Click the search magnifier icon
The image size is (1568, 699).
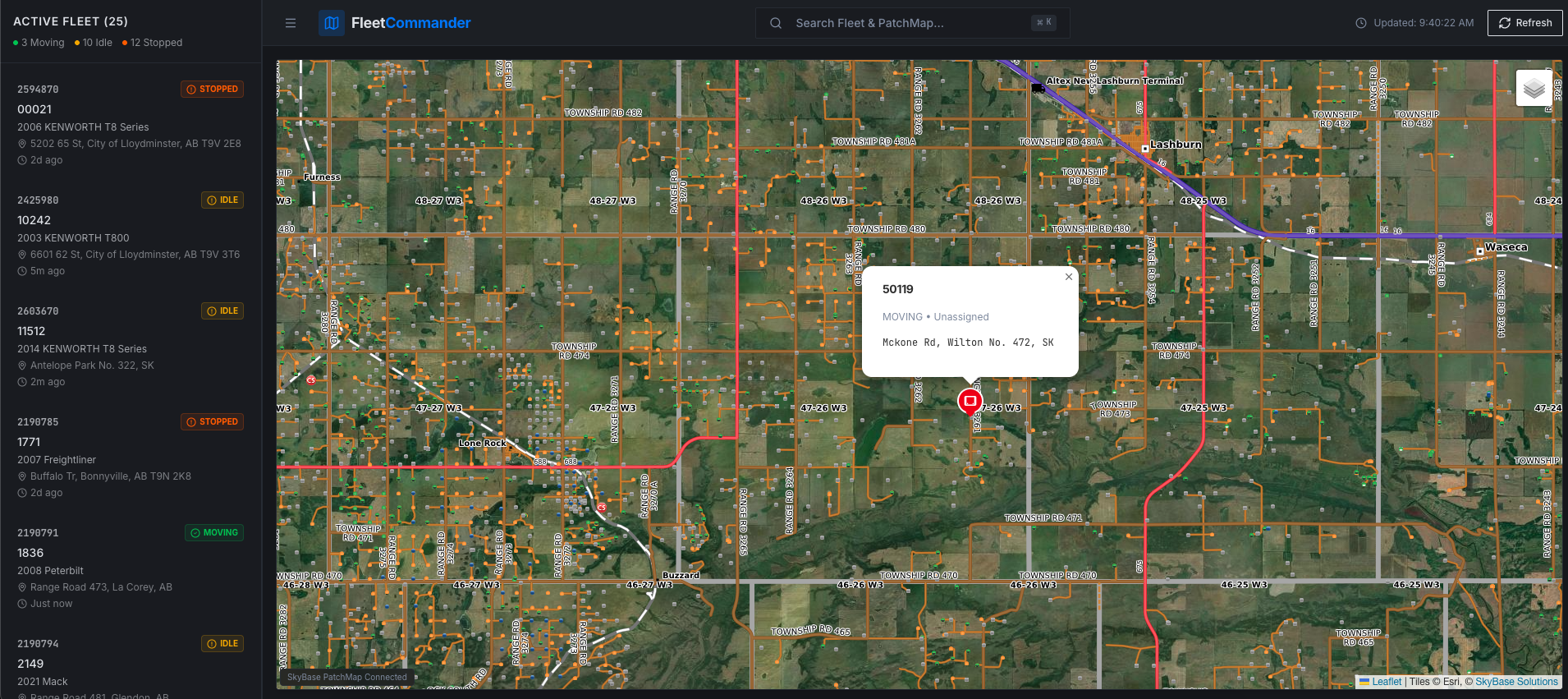tap(776, 23)
